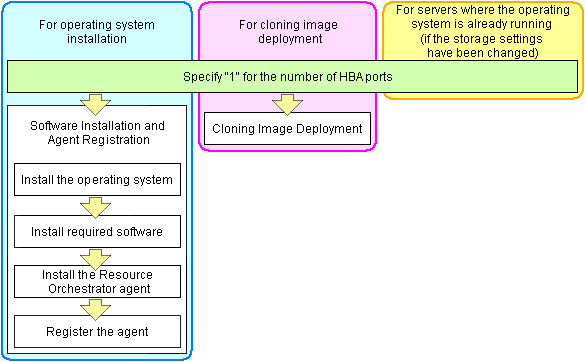Click the green HBA ports specification bar
This screenshot has height=362, width=585.
[x=292, y=77]
